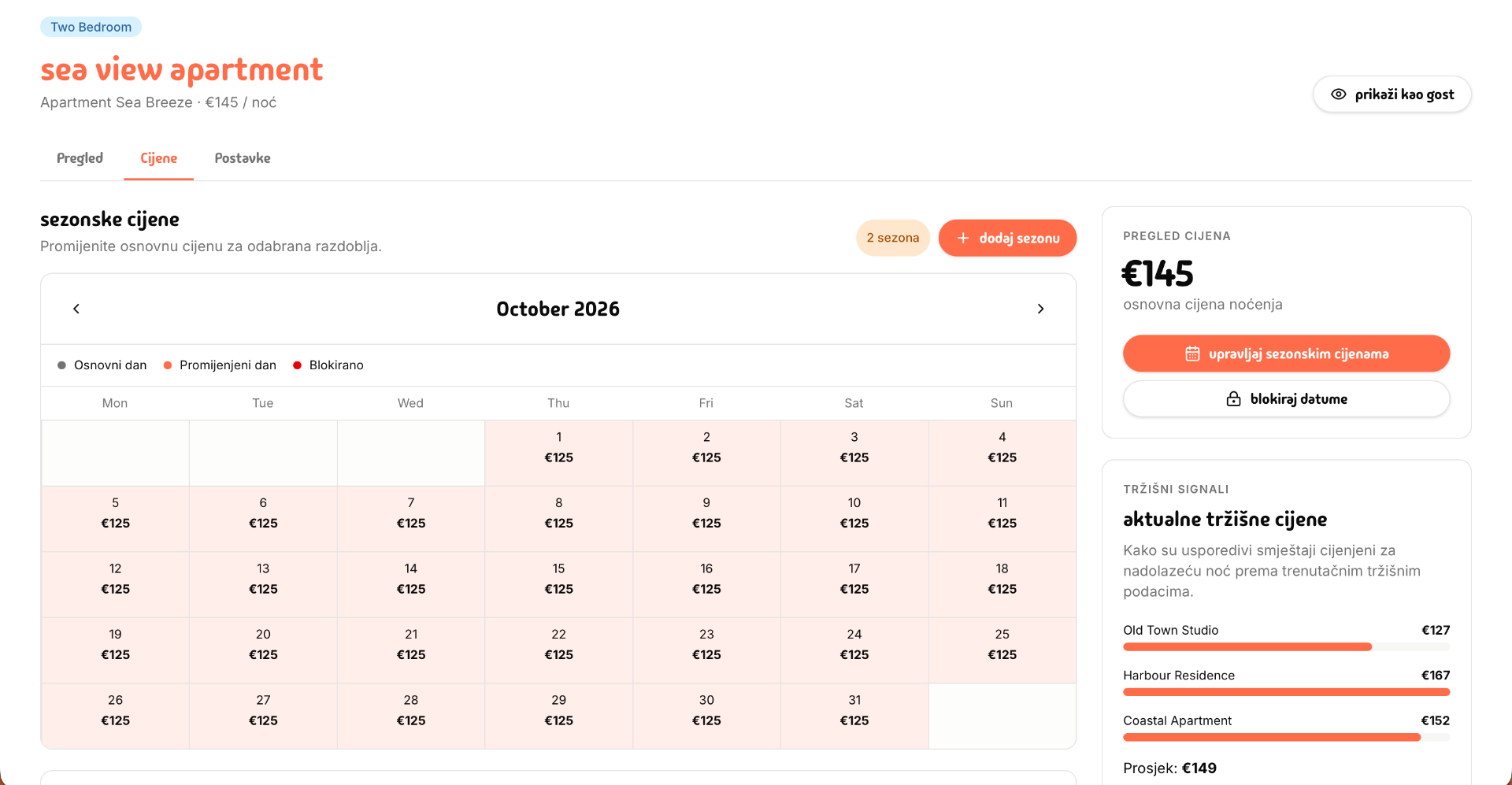Click the Thu column header

tap(558, 403)
